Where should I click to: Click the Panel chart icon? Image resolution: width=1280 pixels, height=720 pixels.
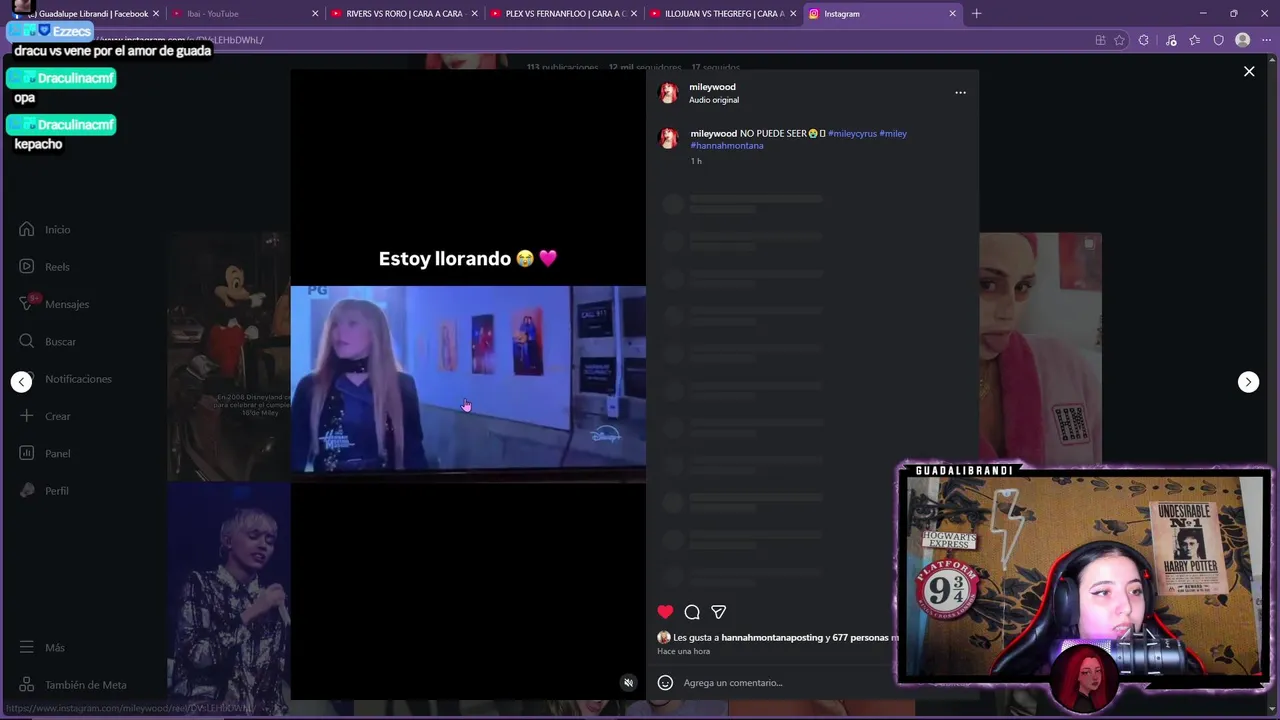[27, 453]
